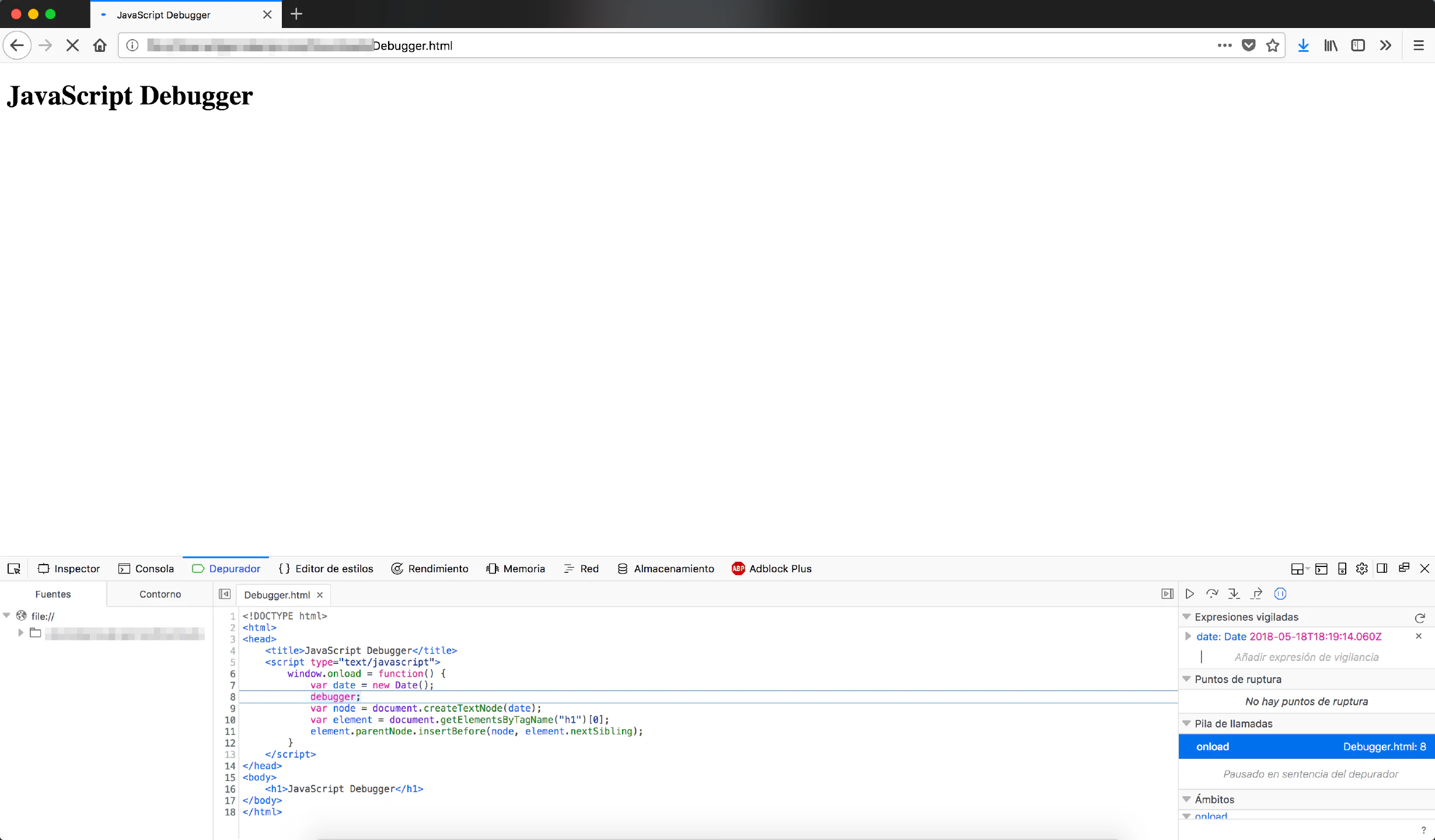Collapse the sources pane toggle
The height and width of the screenshot is (840, 1435).
(x=225, y=594)
